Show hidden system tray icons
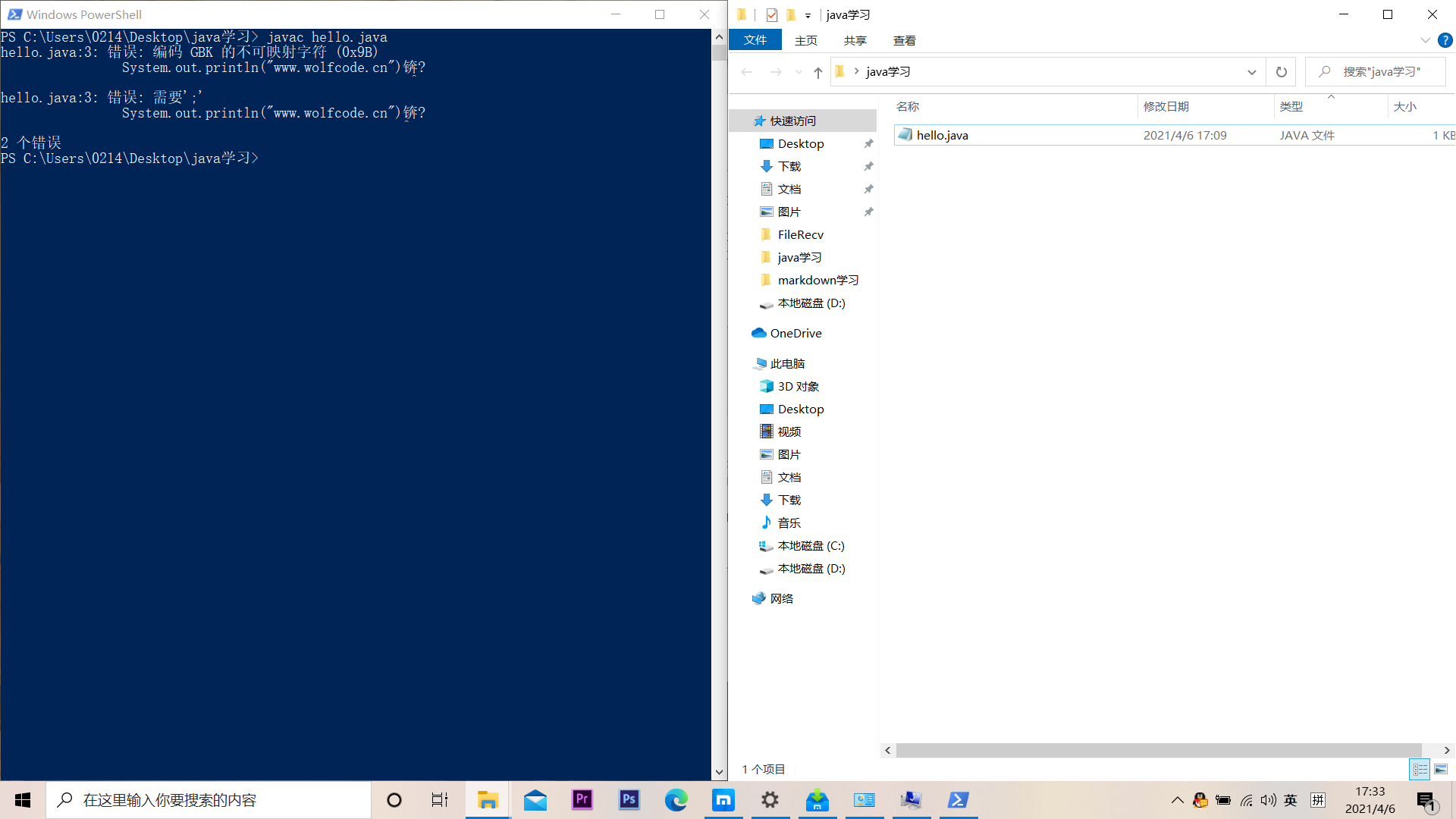Viewport: 1456px width, 819px height. pyautogui.click(x=1177, y=800)
